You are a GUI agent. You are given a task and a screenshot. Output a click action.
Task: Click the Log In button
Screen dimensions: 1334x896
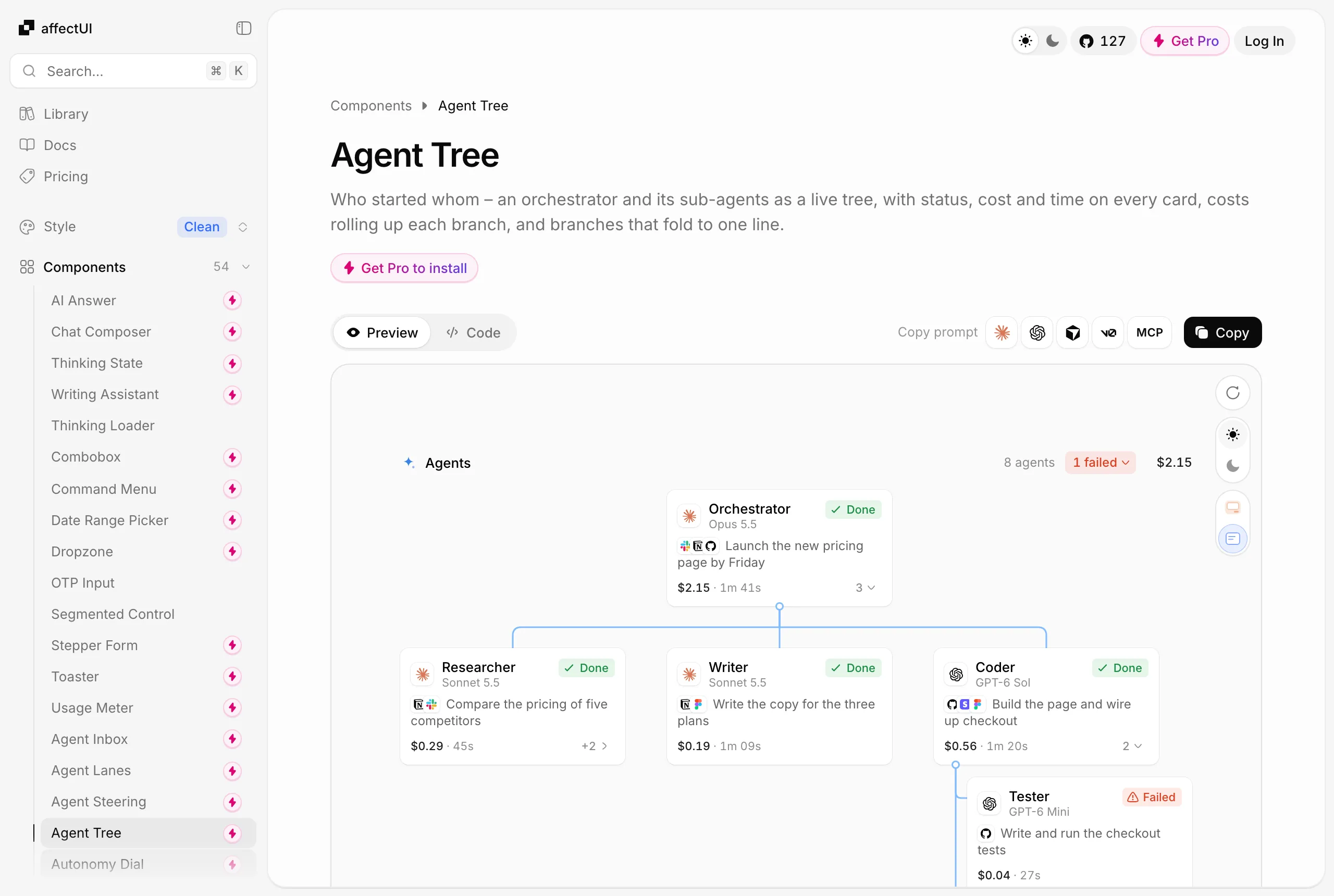(x=1264, y=41)
